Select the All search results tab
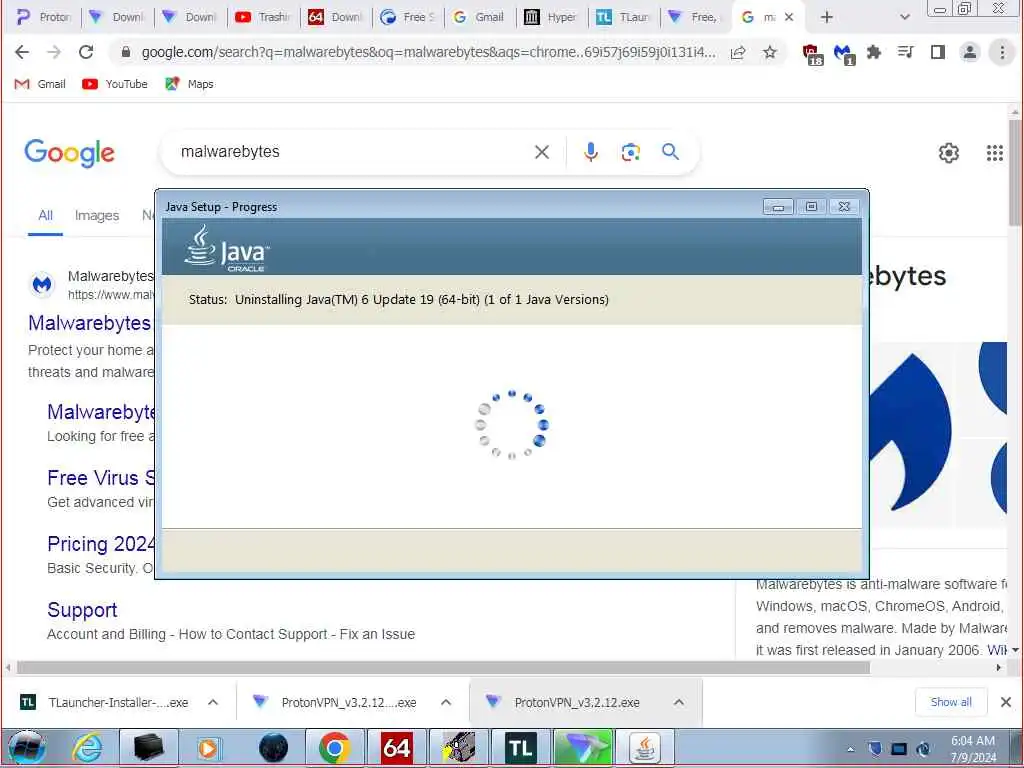The width and height of the screenshot is (1024, 768). [x=45, y=216]
